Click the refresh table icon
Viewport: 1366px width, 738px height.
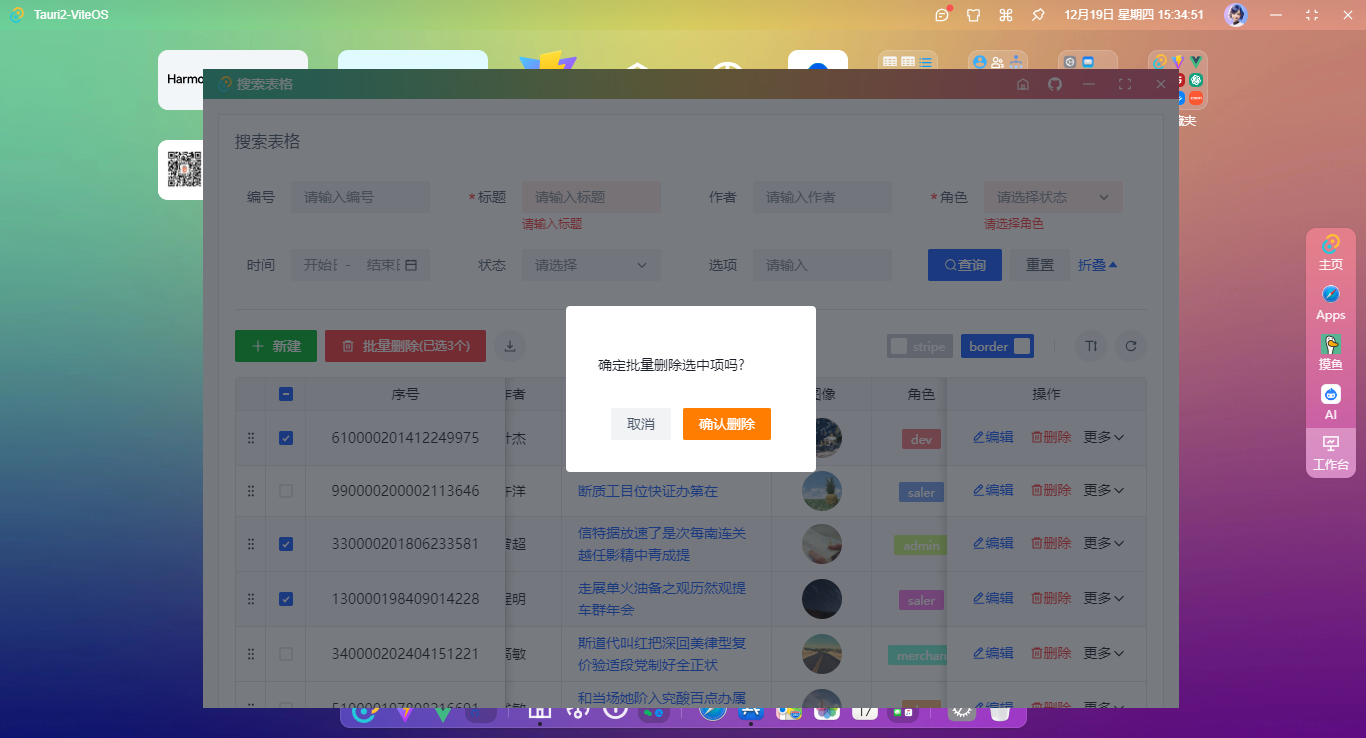(x=1131, y=346)
